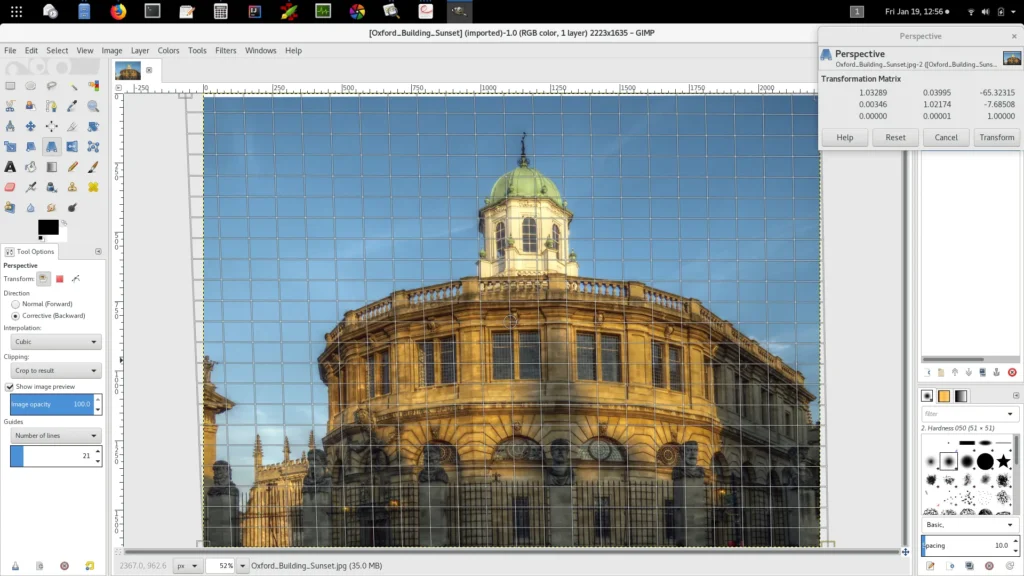Open the unit px dropdown in status bar
Image resolution: width=1024 pixels, height=576 pixels.
[x=187, y=566]
